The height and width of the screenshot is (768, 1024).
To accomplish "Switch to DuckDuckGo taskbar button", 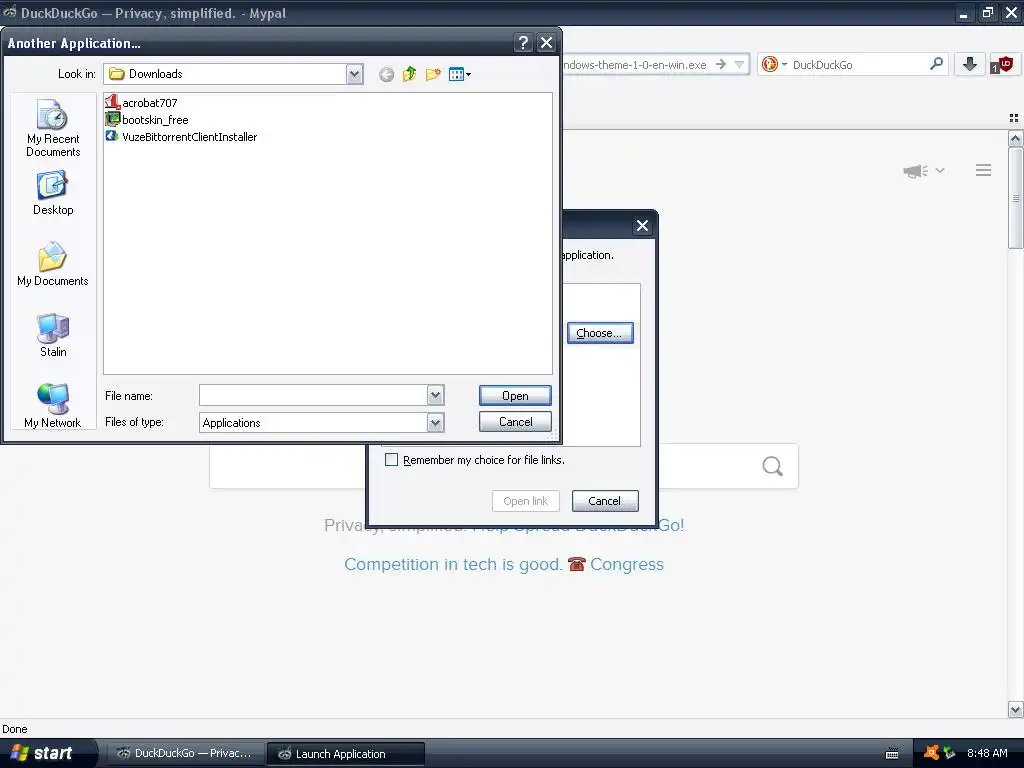I will pos(184,753).
